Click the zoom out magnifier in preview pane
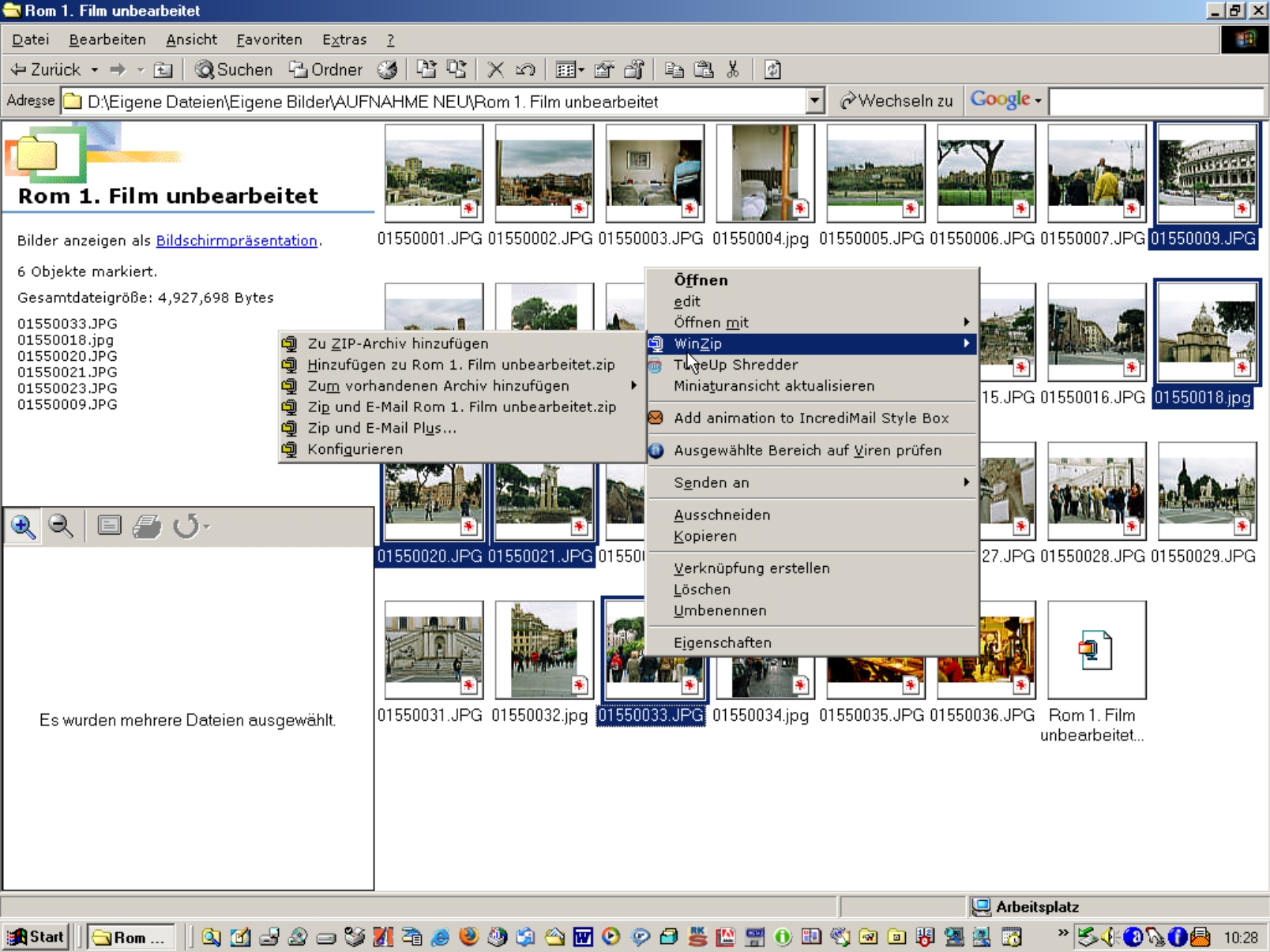 [x=61, y=527]
